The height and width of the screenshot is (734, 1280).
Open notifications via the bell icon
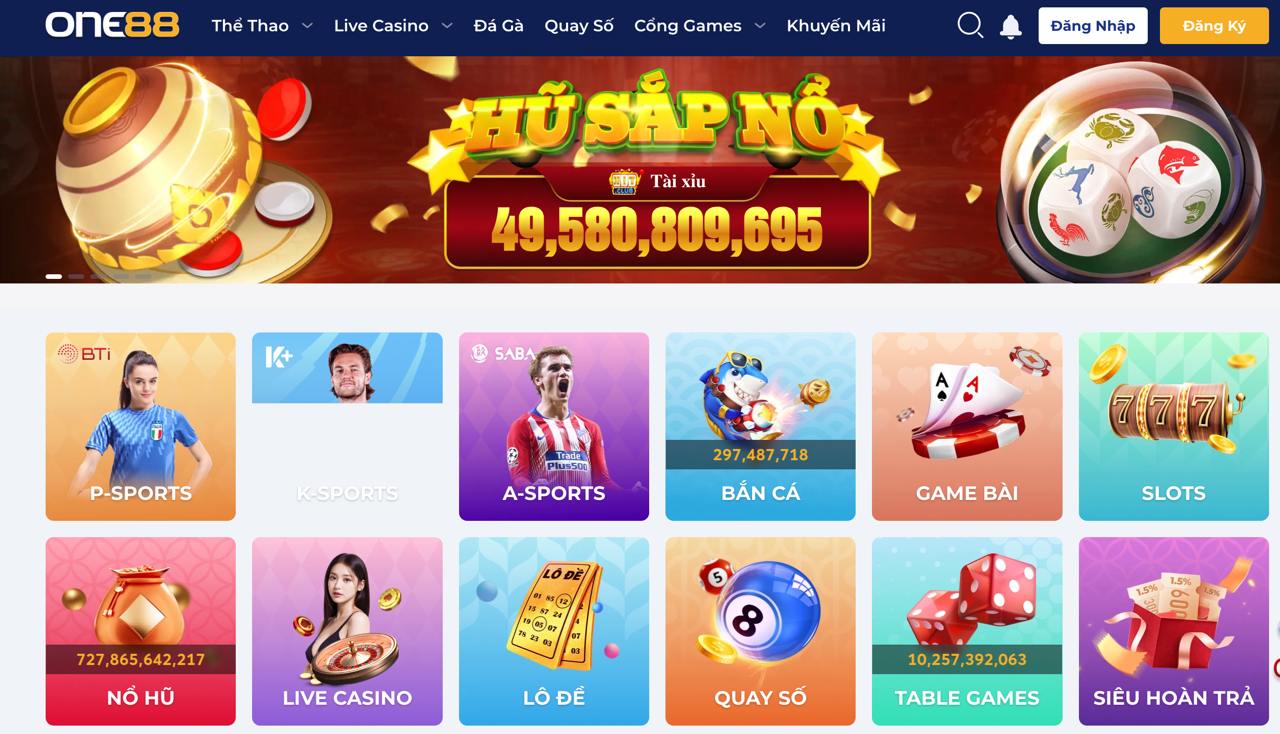1011,26
